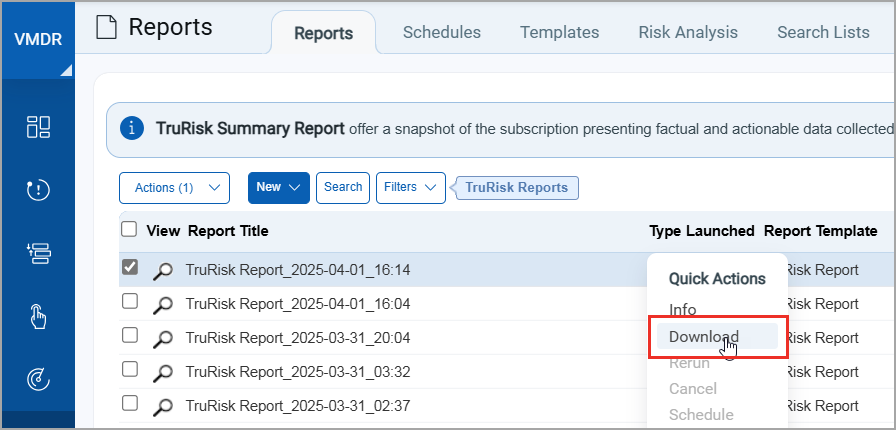Click magnifier for TruRisk Report_2025-03-31_20:04
The width and height of the screenshot is (896, 430).
tap(163, 339)
